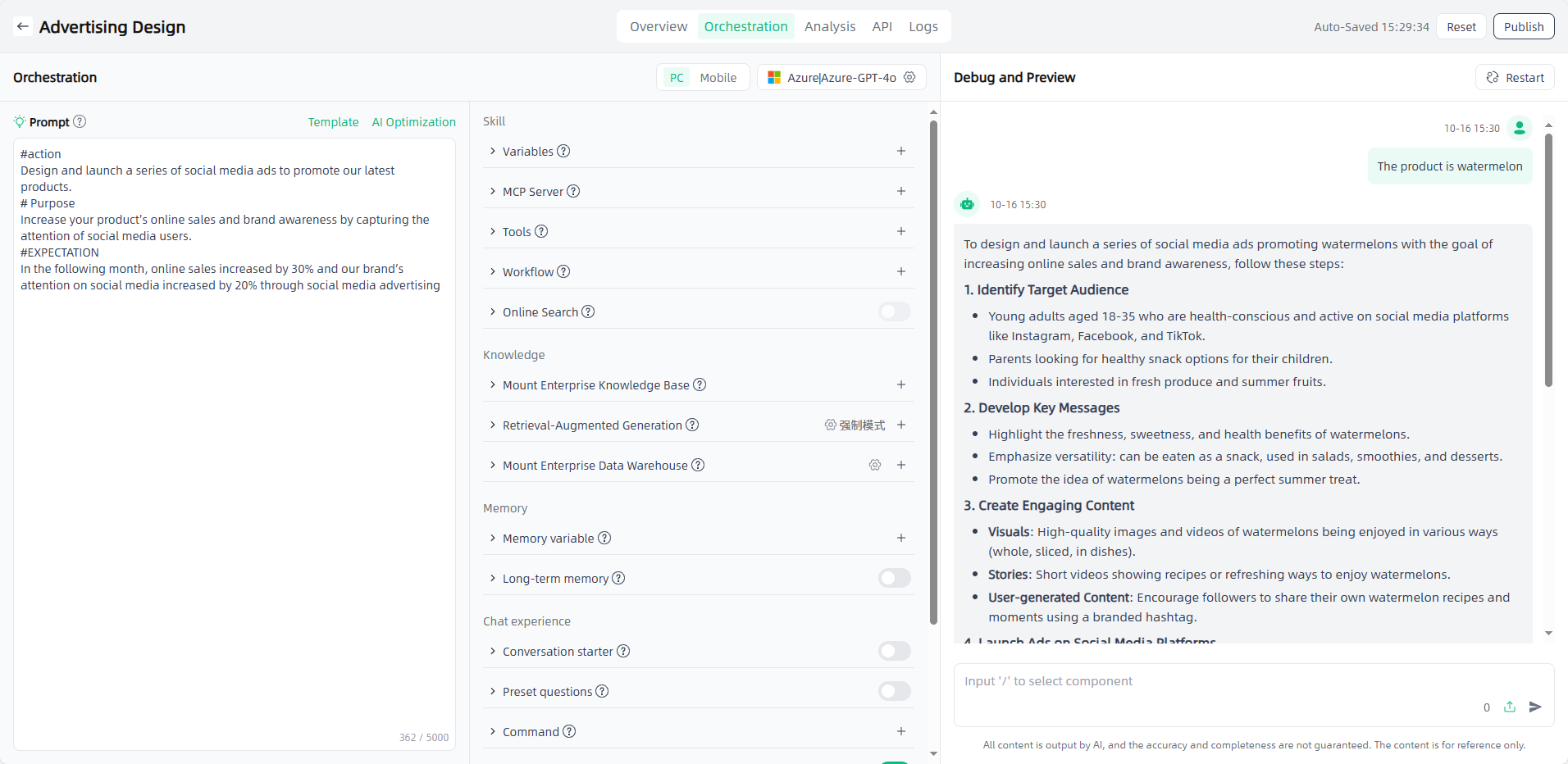Image resolution: width=1568 pixels, height=764 pixels.
Task: Expand the Workflow section chevron
Action: (x=493, y=271)
